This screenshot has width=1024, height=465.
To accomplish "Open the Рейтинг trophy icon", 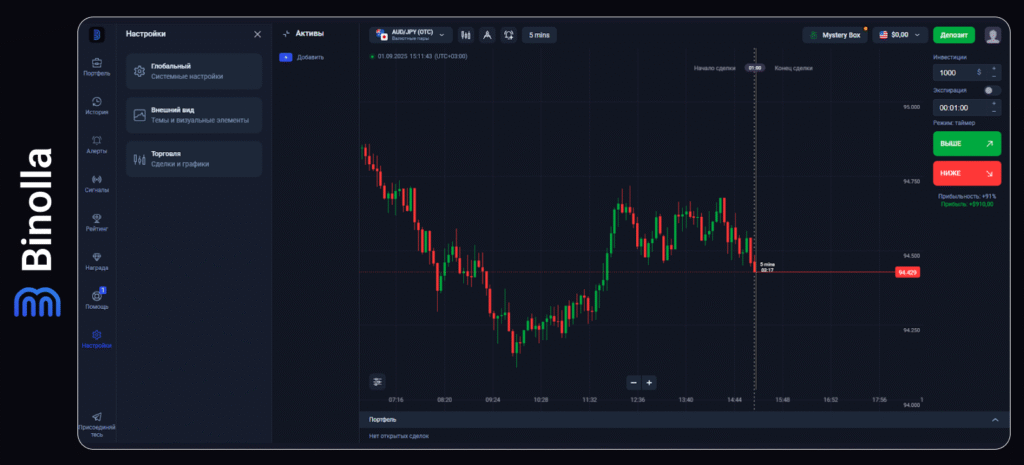I will point(96,222).
